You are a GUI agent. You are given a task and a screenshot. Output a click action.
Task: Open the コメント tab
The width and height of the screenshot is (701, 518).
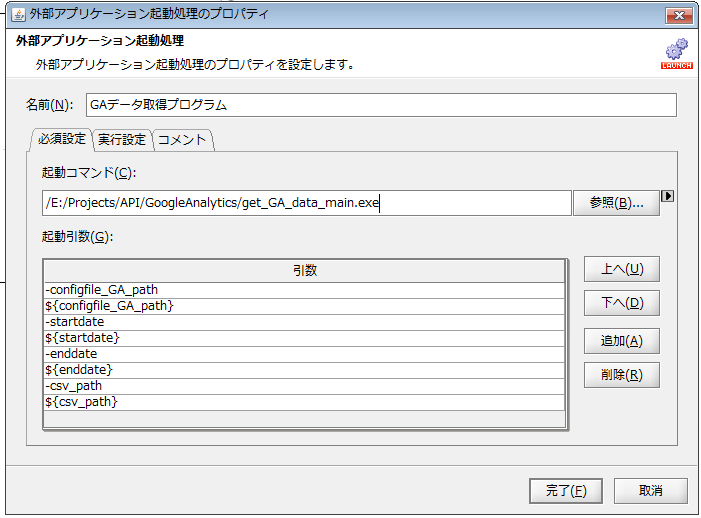(x=182, y=140)
